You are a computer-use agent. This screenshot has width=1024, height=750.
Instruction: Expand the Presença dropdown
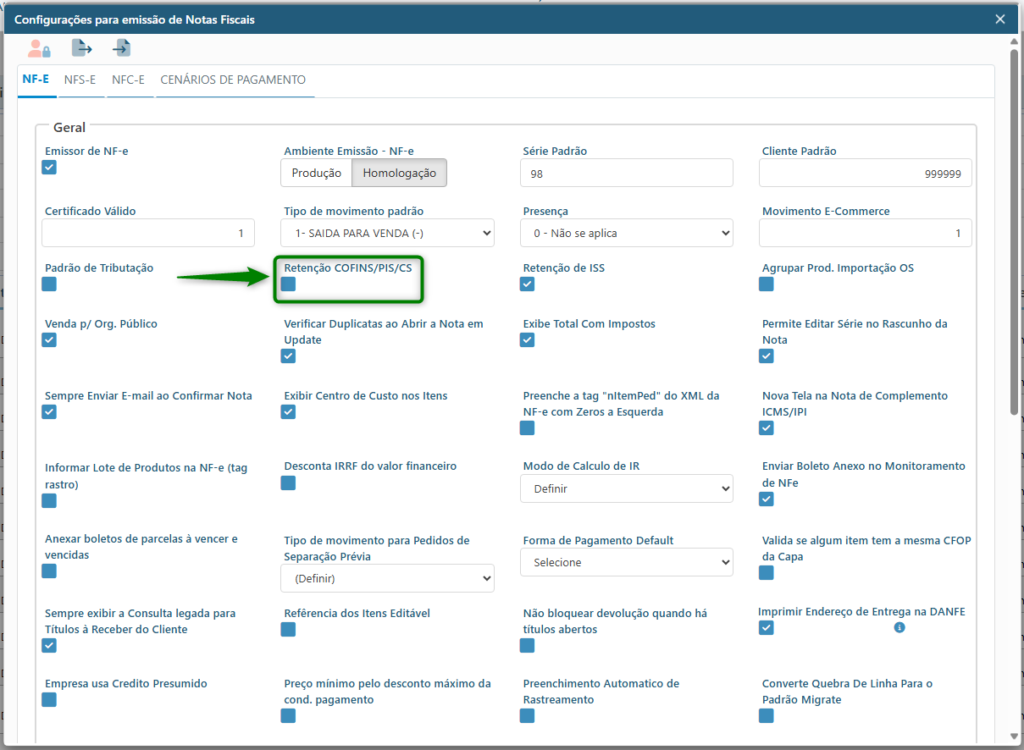coord(627,233)
